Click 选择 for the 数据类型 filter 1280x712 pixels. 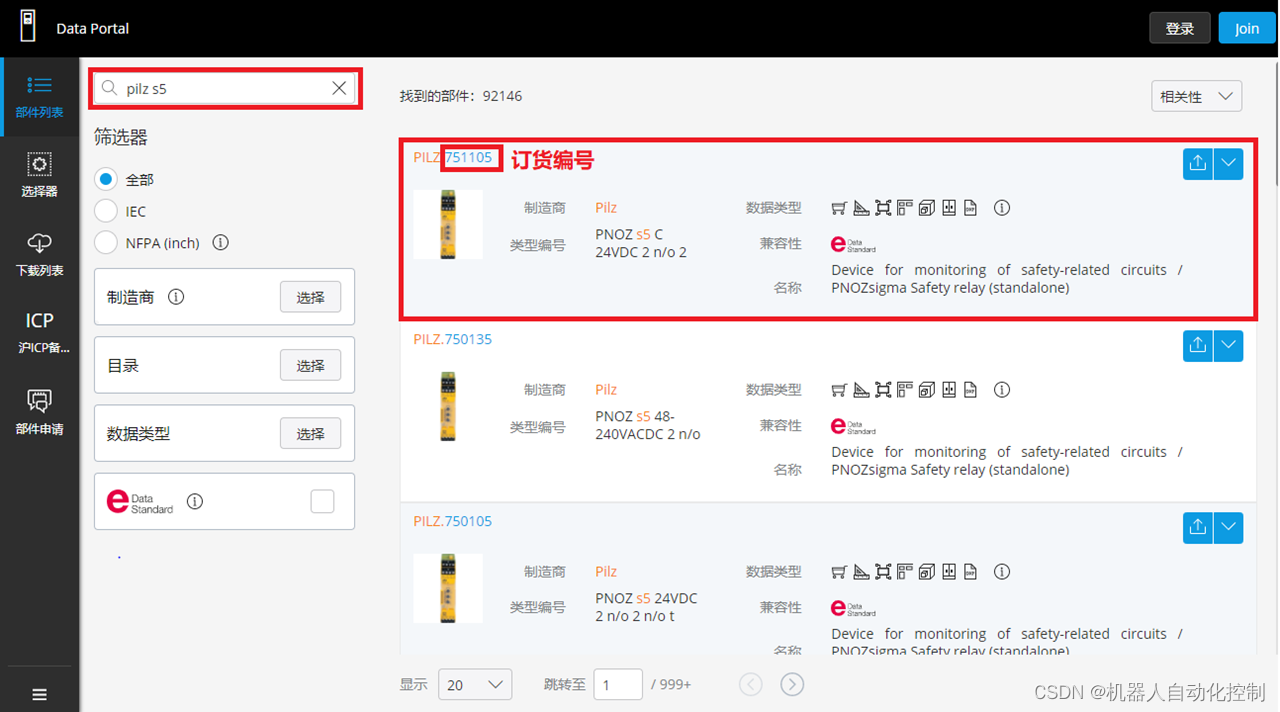310,433
